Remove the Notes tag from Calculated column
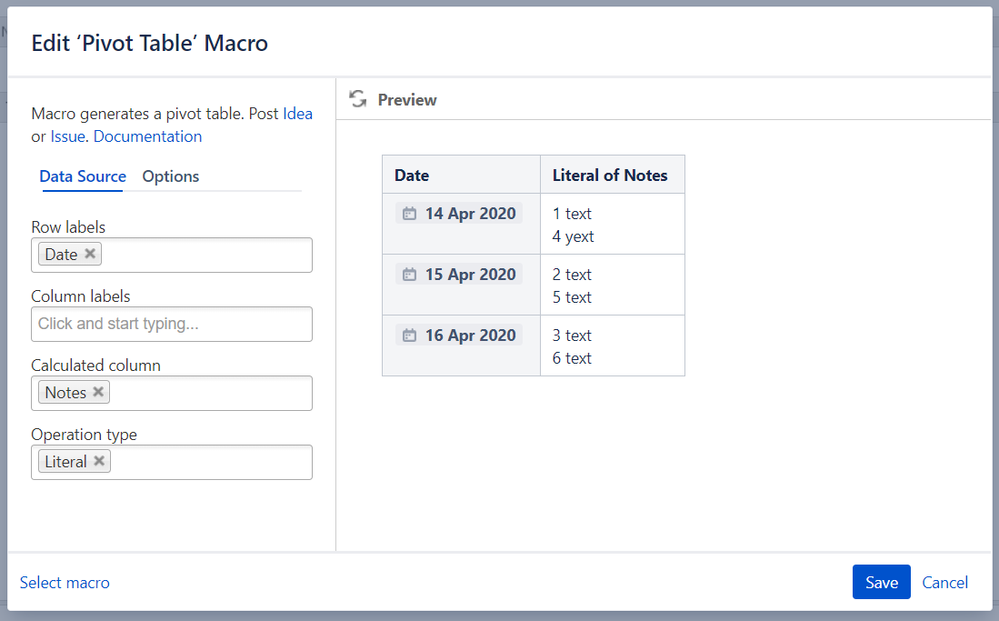This screenshot has height=621, width=999. pyautogui.click(x=98, y=392)
